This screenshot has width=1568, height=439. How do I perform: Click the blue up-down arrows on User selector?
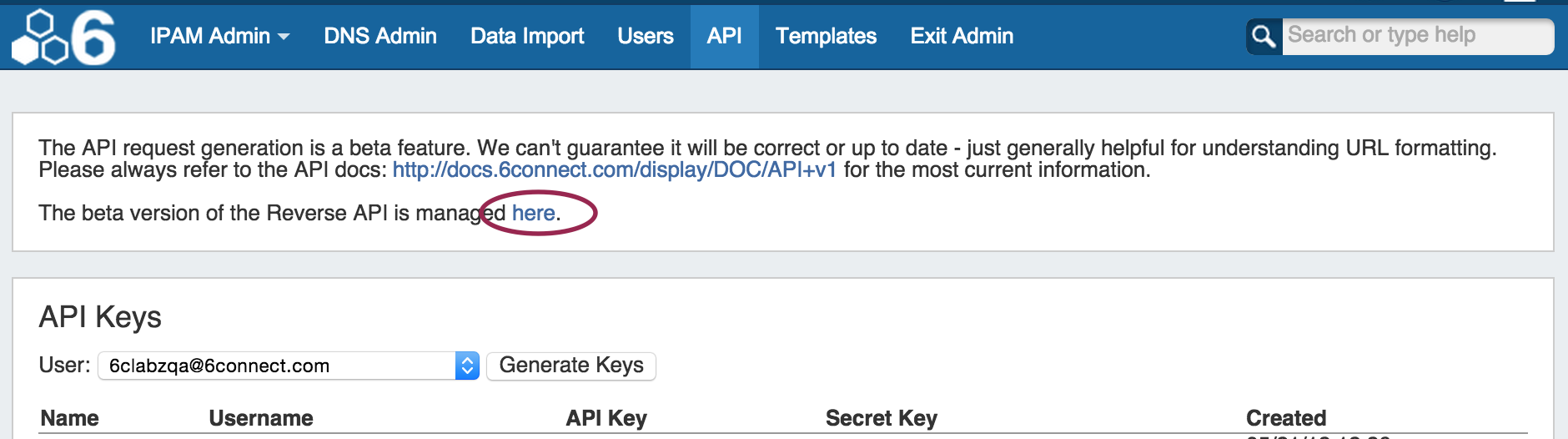pos(467,366)
